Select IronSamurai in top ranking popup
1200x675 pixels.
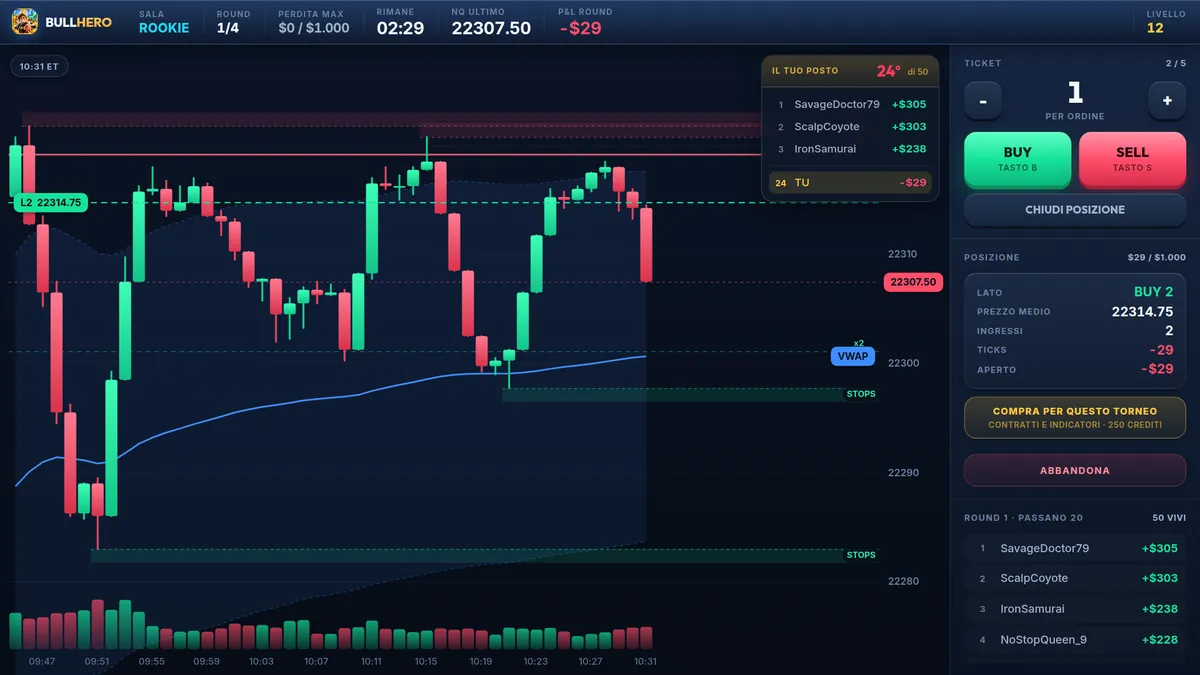click(850, 149)
